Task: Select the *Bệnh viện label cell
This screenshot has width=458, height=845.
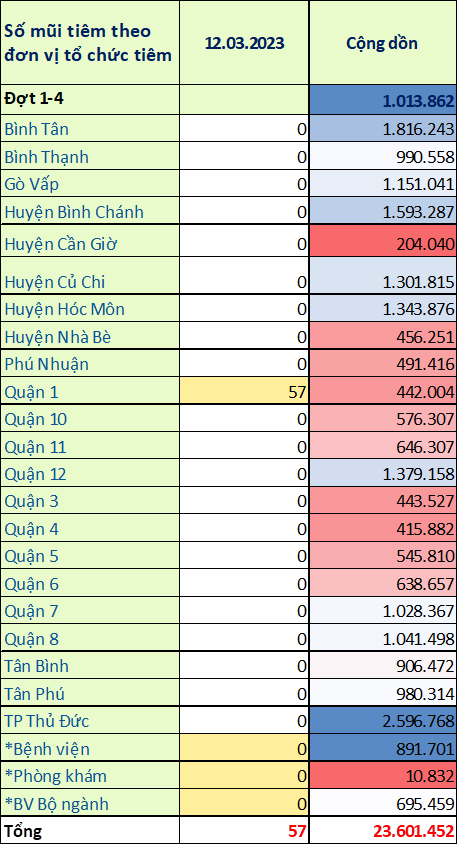Action: click(90, 748)
